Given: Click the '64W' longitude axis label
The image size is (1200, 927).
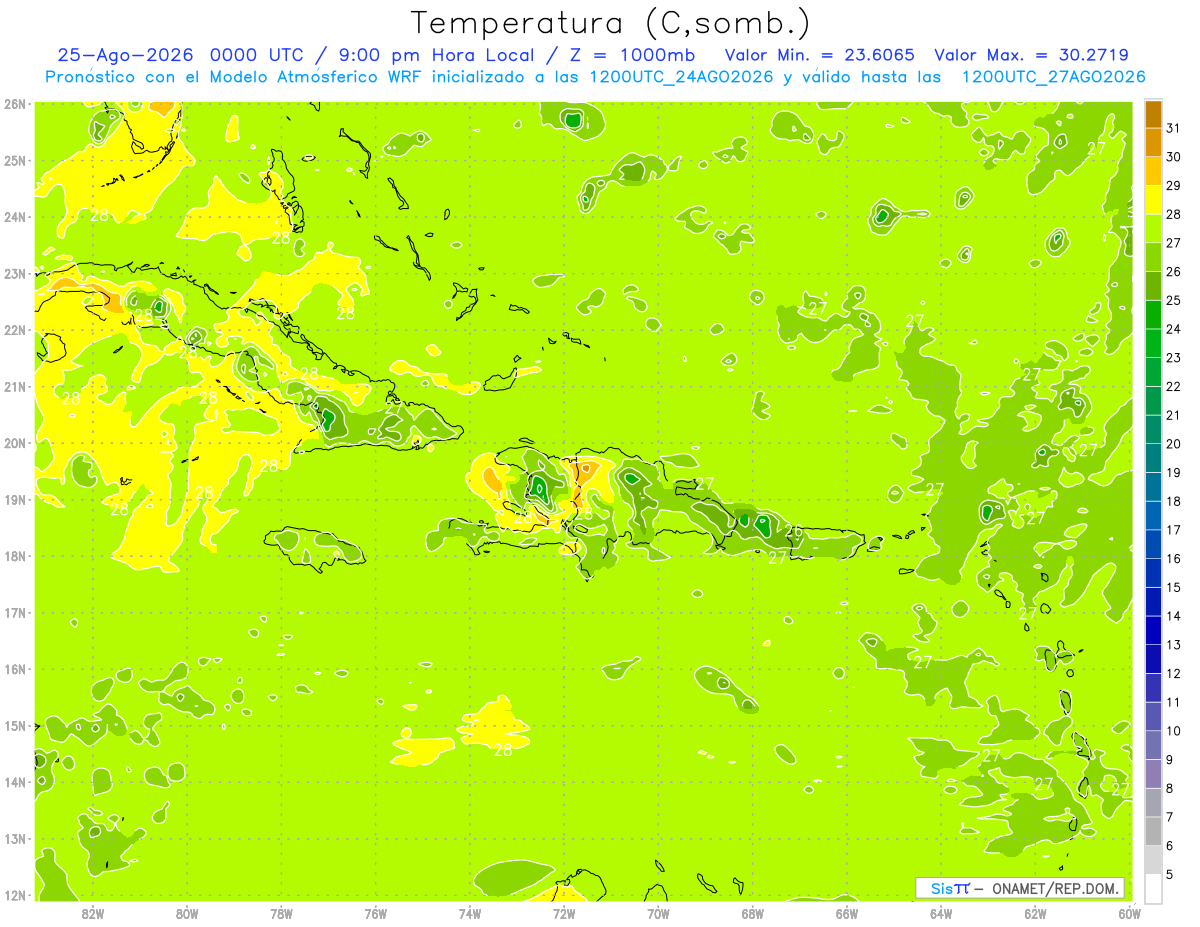Looking at the screenshot, I should pos(941,913).
